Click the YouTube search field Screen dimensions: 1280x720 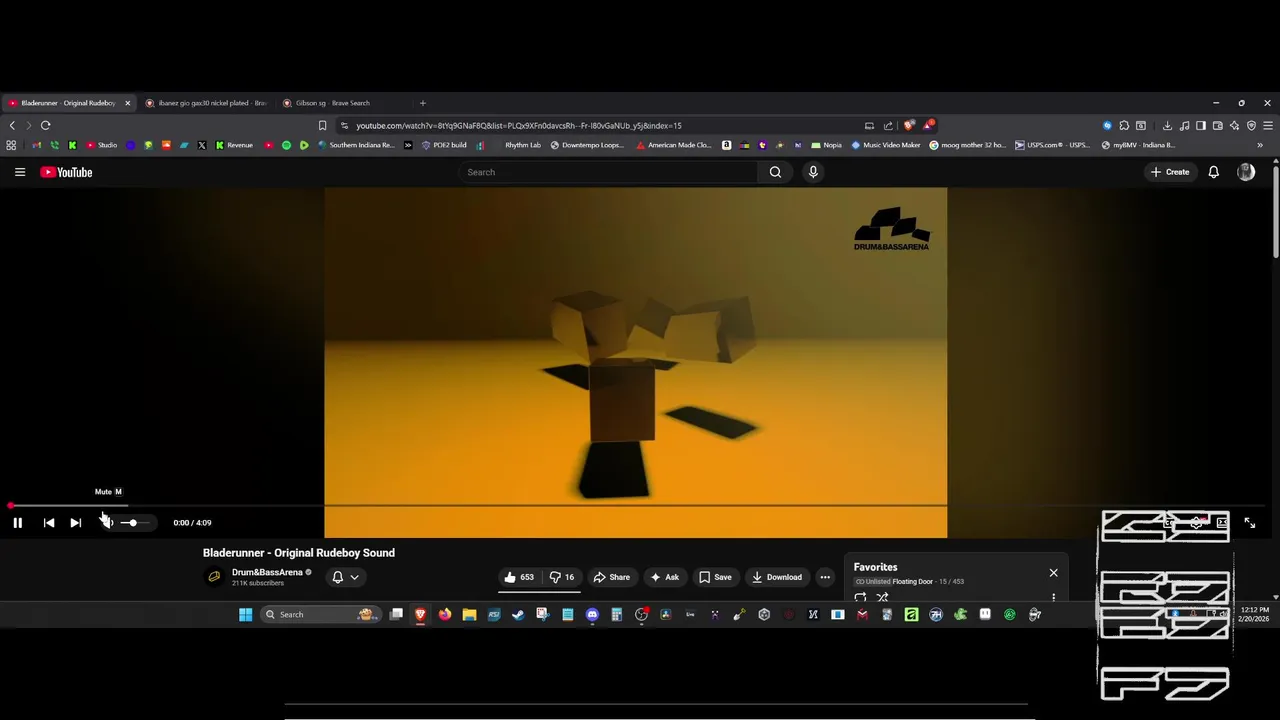(x=609, y=172)
